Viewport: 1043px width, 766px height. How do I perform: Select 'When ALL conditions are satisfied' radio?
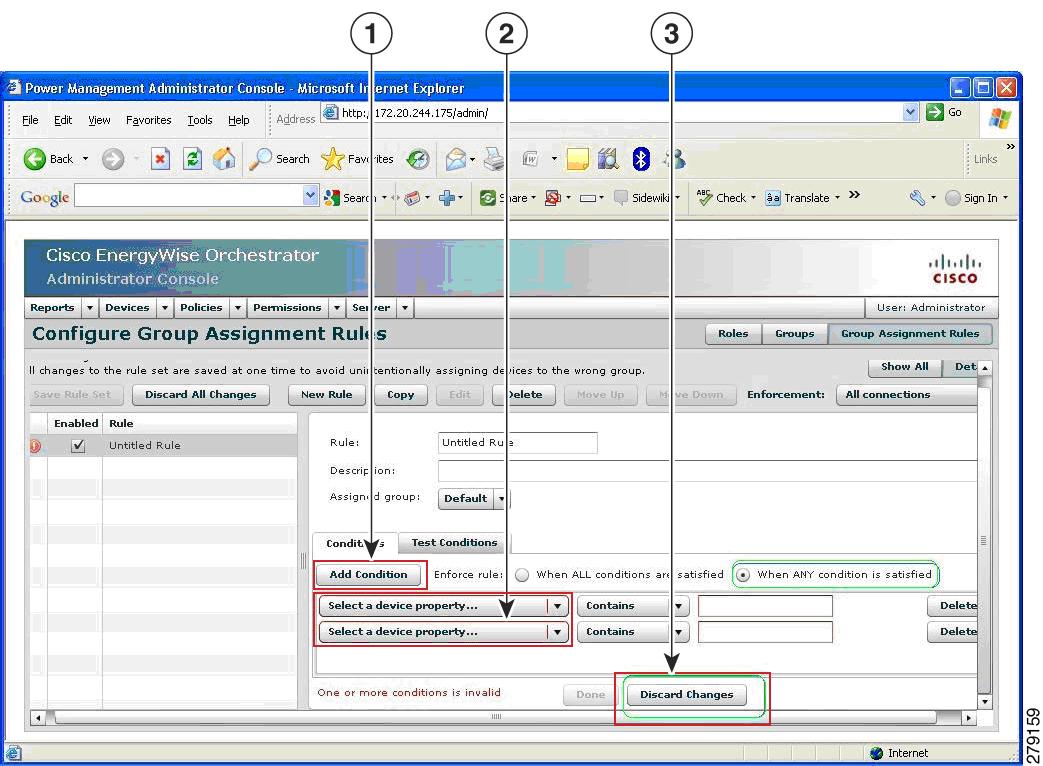pyautogui.click(x=522, y=574)
